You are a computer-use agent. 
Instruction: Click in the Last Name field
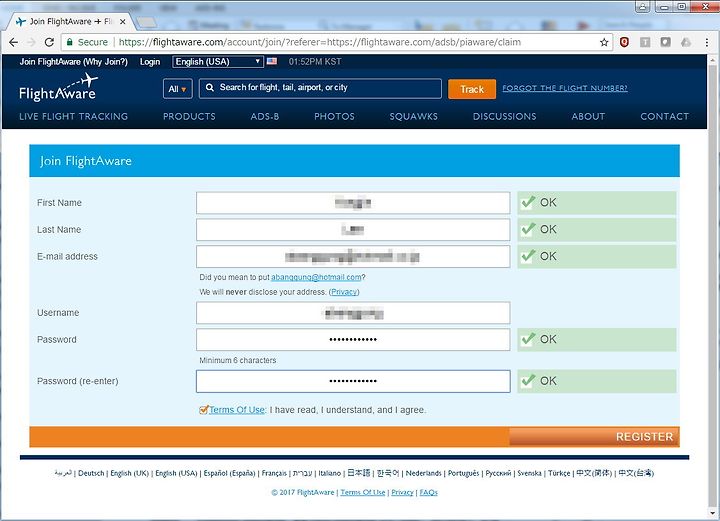pos(353,230)
